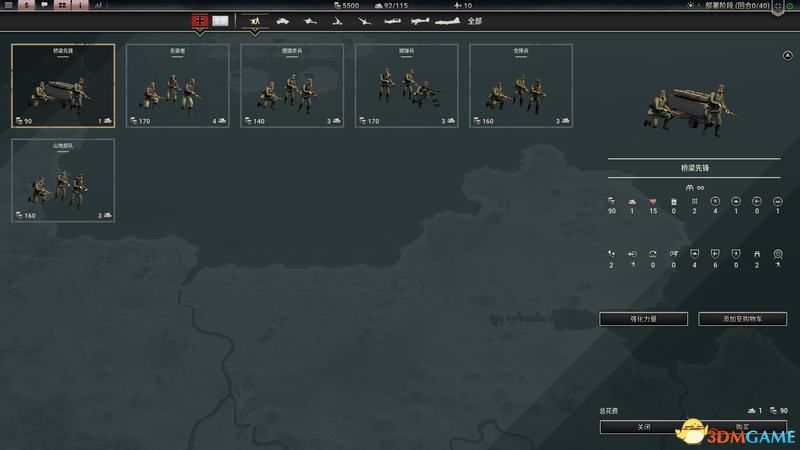Viewport: 800px width, 450px height.
Task: Switch to the artillery unit class tab
Action: pyautogui.click(x=337, y=21)
